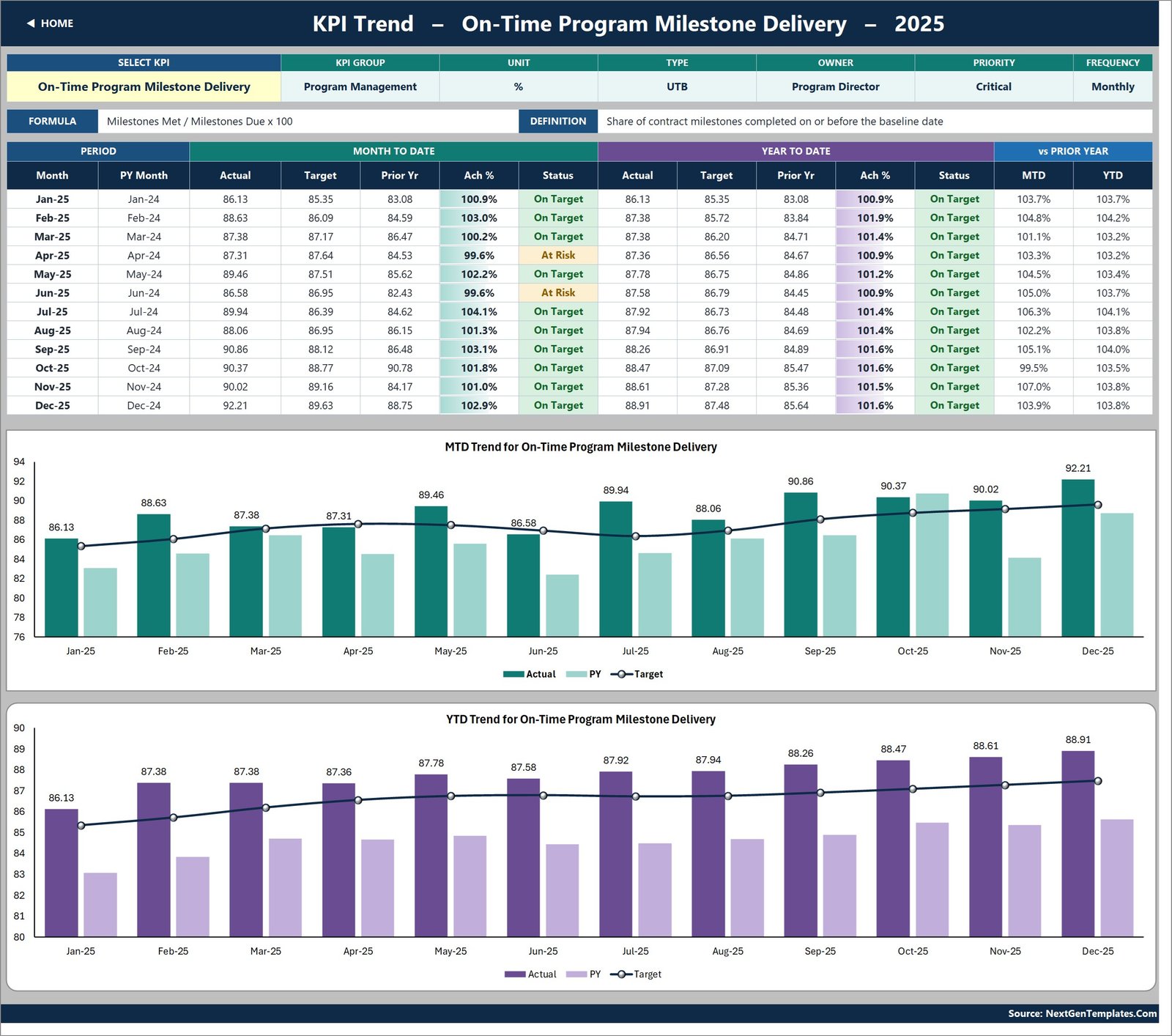Image resolution: width=1172 pixels, height=1036 pixels.
Task: Click the PY Month column header
Action: pos(144,175)
